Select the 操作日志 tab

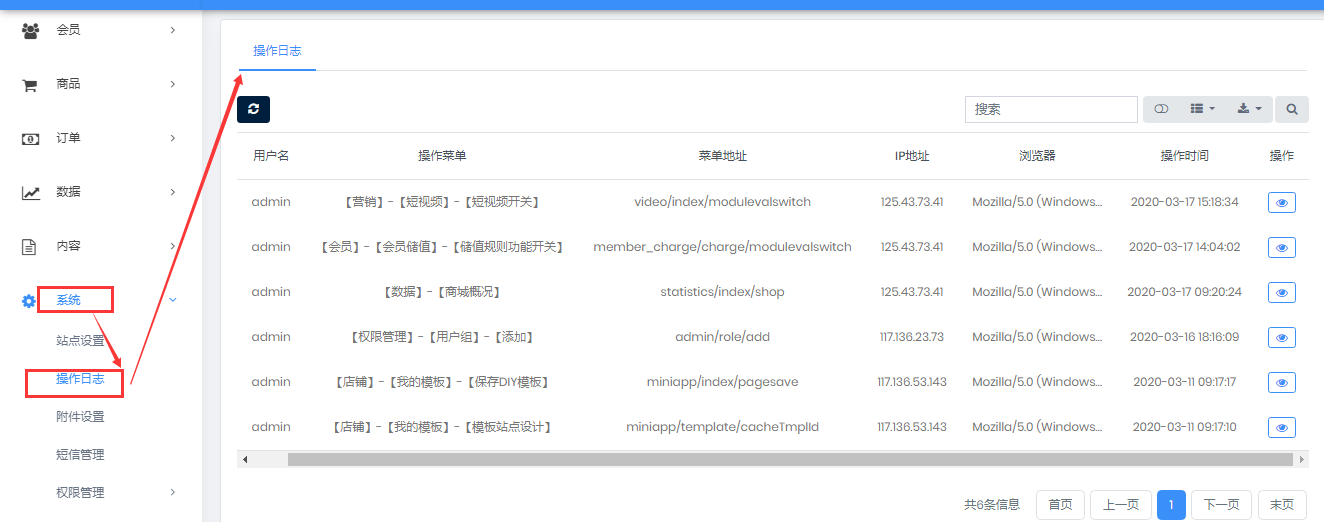(277, 51)
